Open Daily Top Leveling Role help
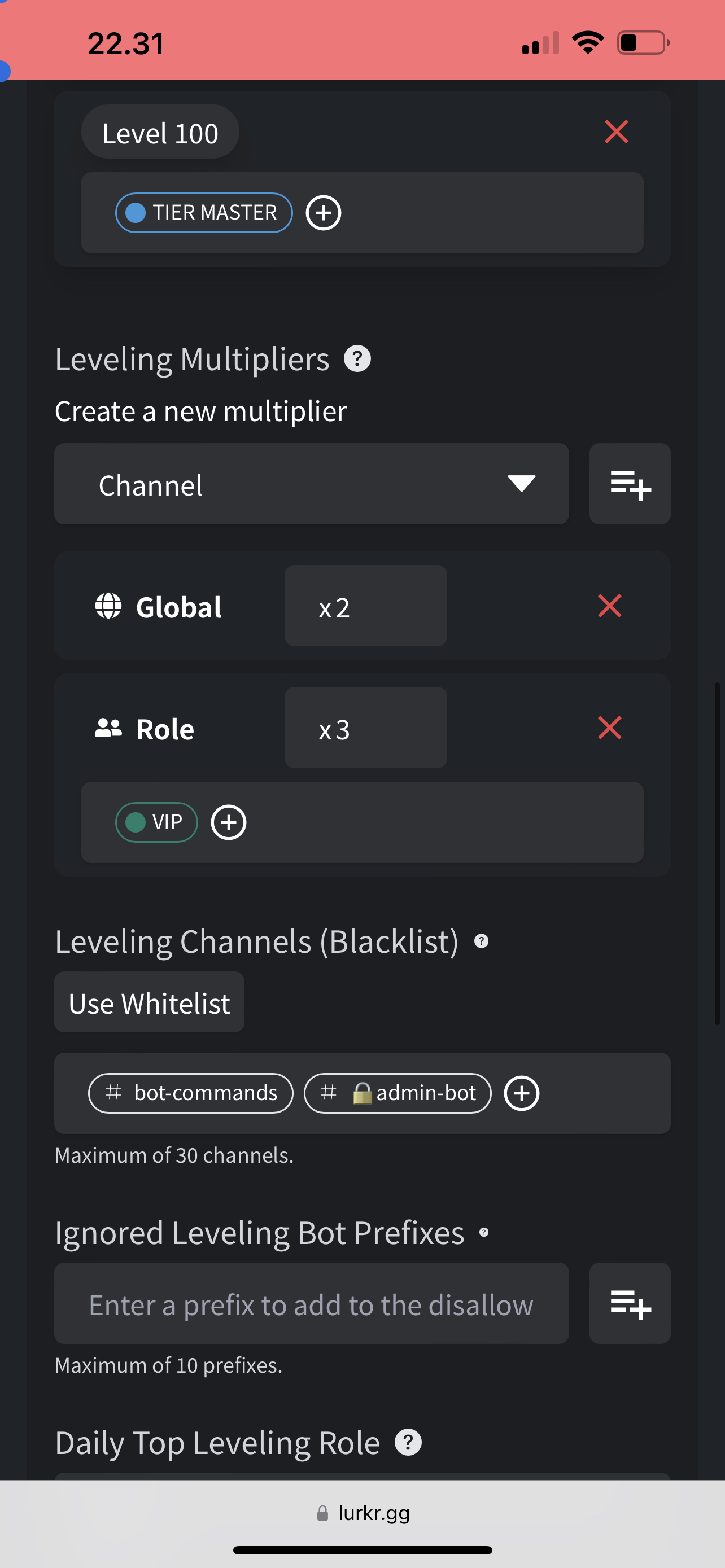The height and width of the screenshot is (1568, 725). 408,1442
